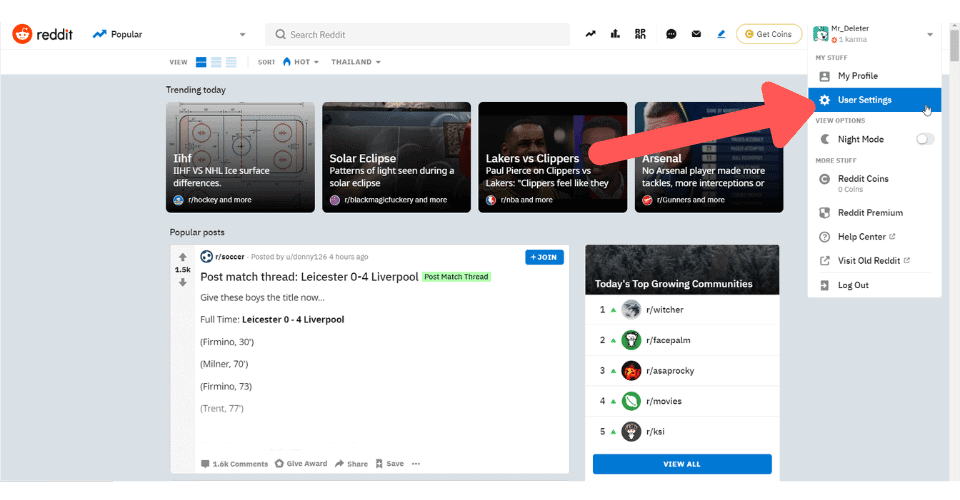The width and height of the screenshot is (960, 500).
Task: Open r/movies in growing communities
Action: 664,401
